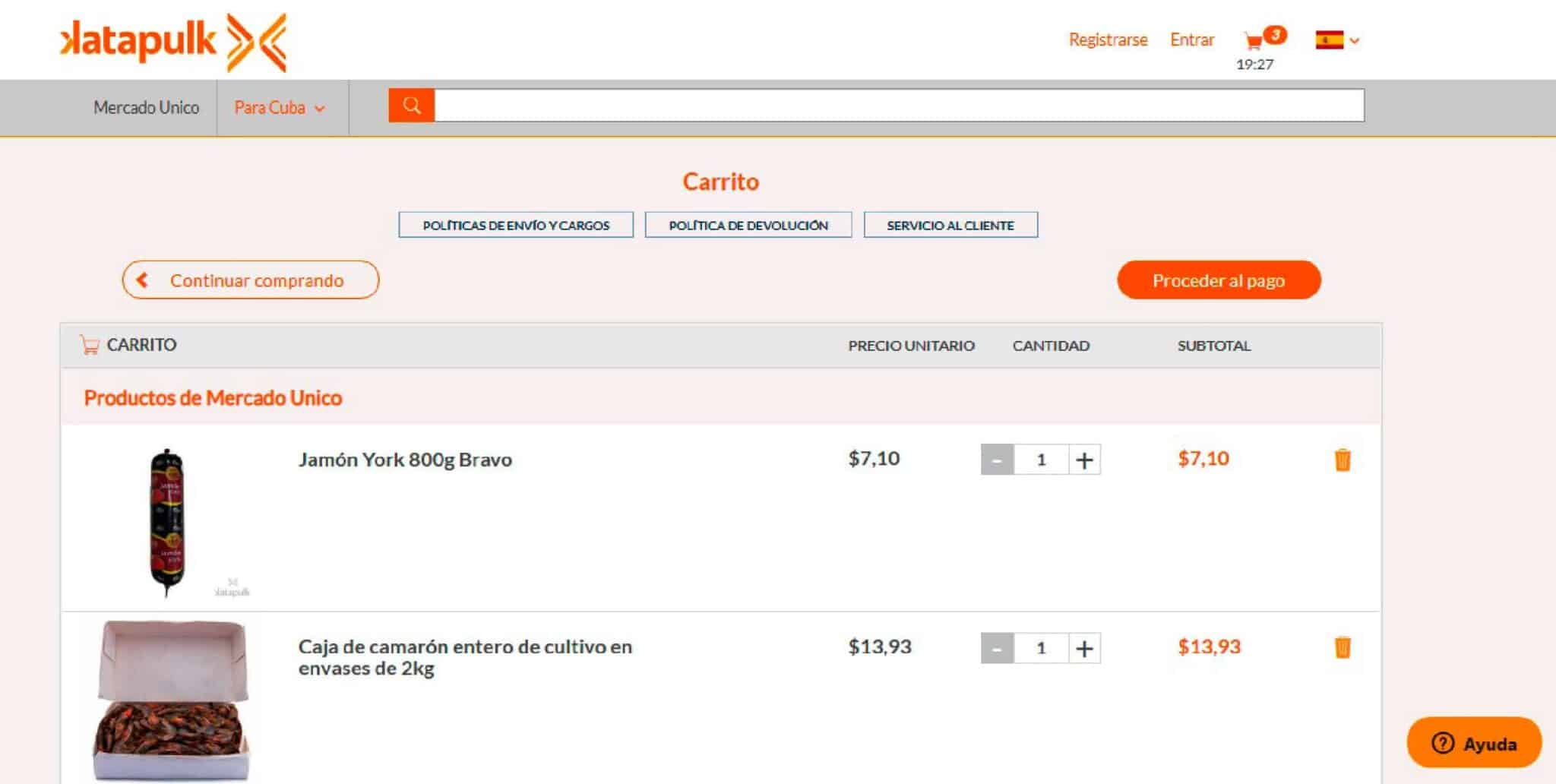1556x784 pixels.
Task: Click the Entrar login link
Action: point(1191,40)
